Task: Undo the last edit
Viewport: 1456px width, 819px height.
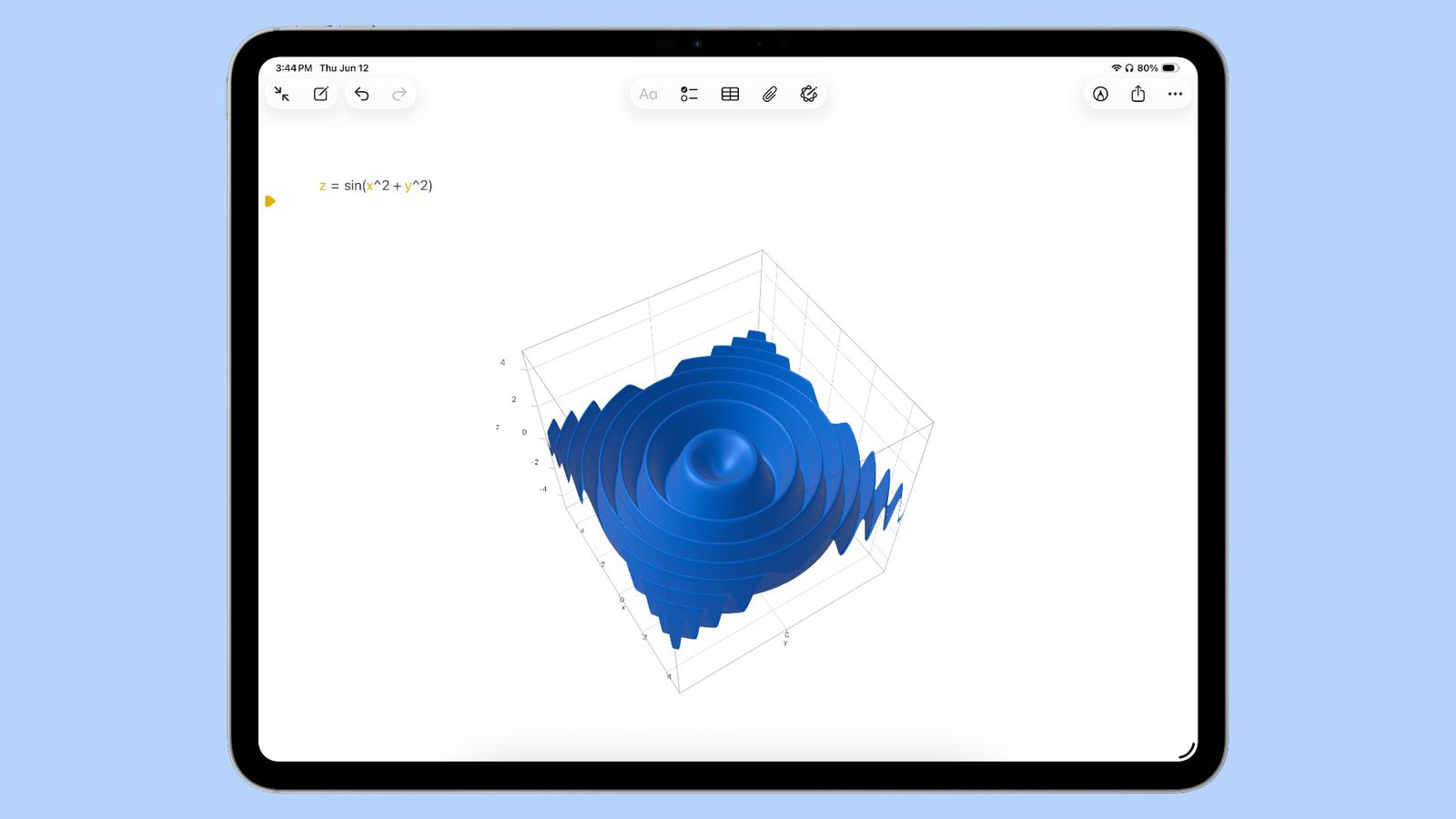Action: (x=362, y=94)
